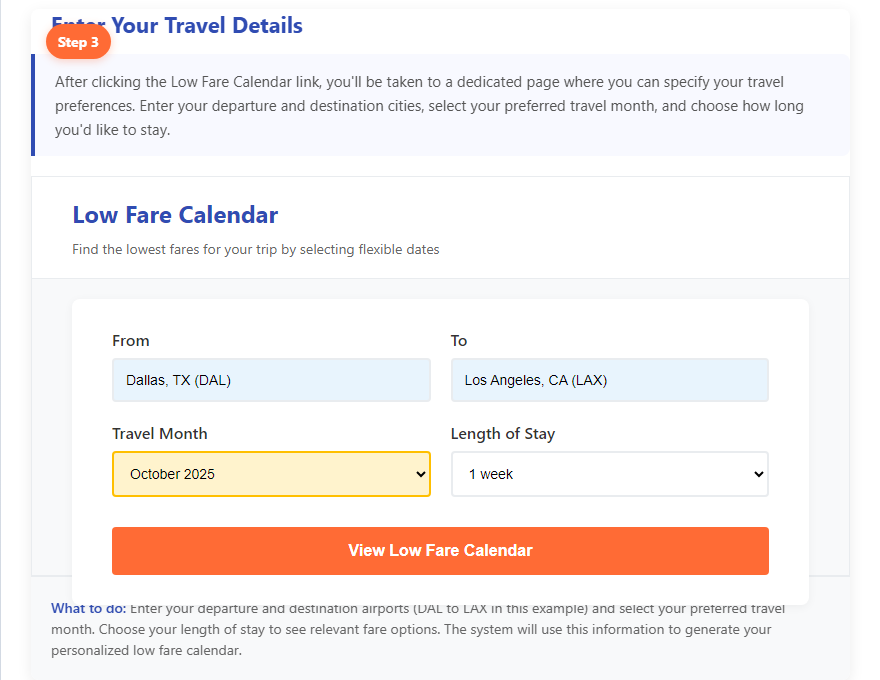Click the To label
Image resolution: width=880 pixels, height=680 pixels.
(459, 341)
